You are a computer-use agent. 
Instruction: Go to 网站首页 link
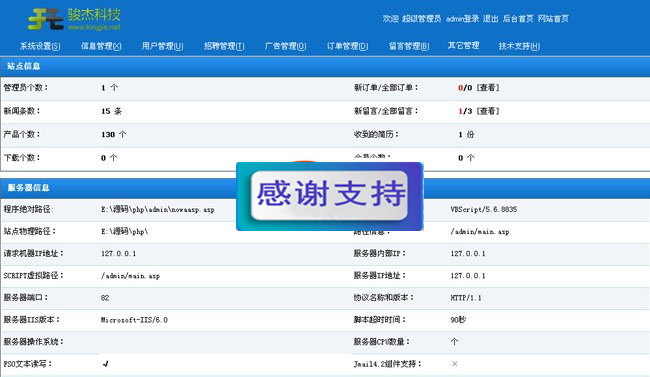[x=553, y=19]
